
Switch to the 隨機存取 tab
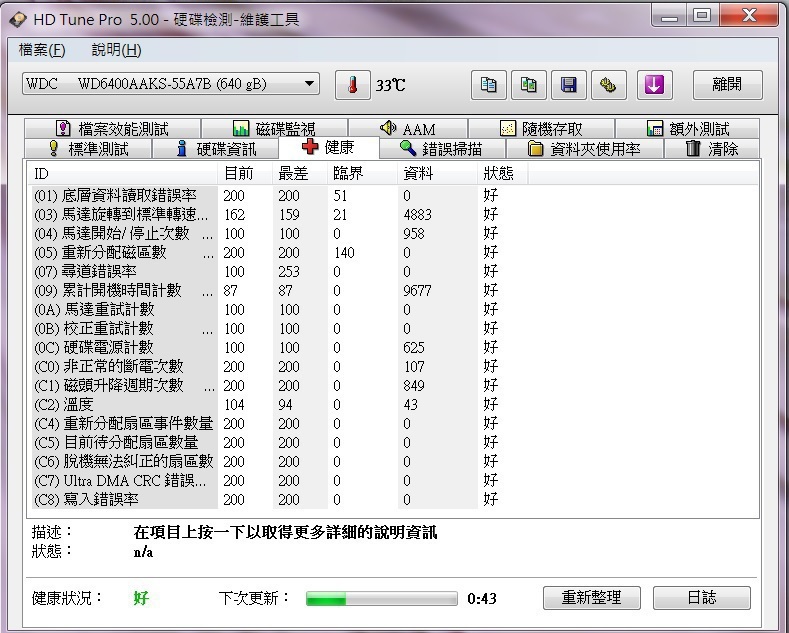(x=541, y=128)
